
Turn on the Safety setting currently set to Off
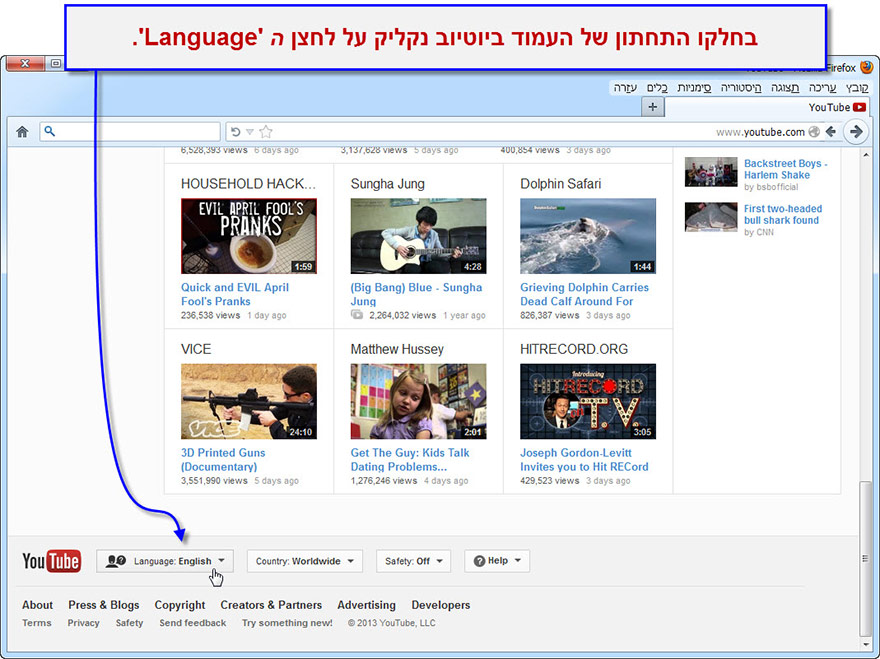413,561
